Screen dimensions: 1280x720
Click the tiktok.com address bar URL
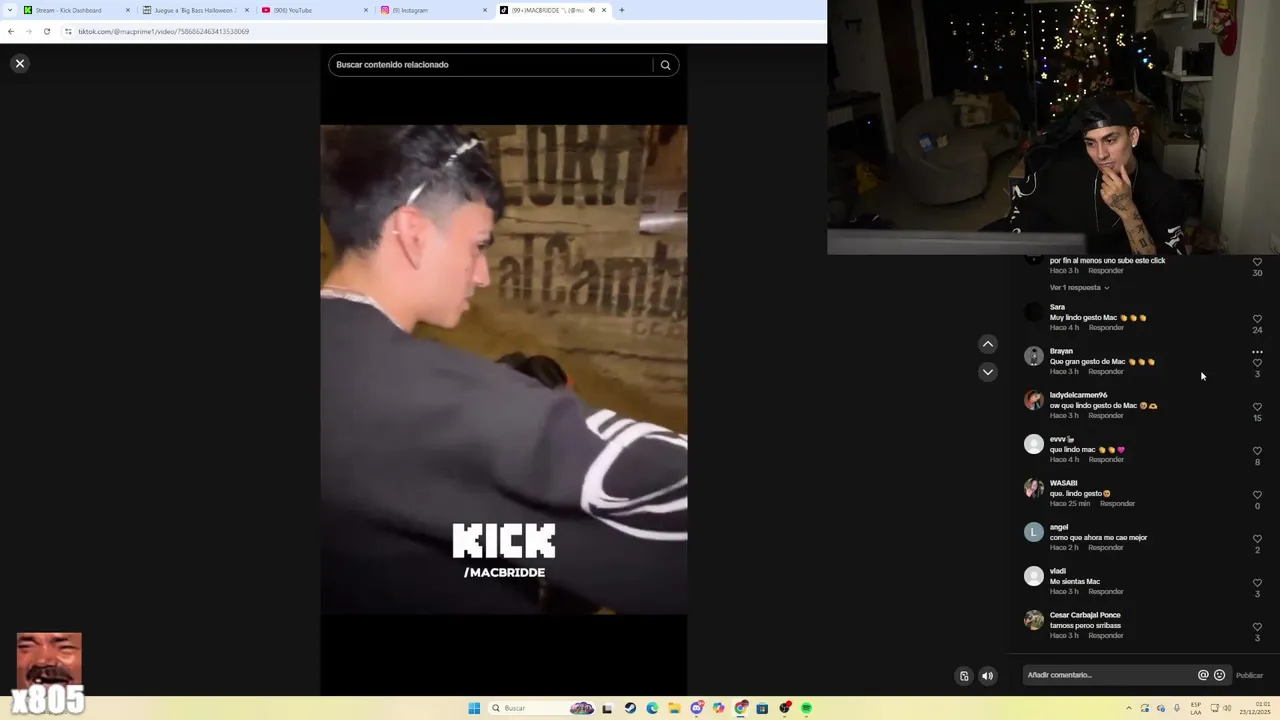click(x=164, y=31)
